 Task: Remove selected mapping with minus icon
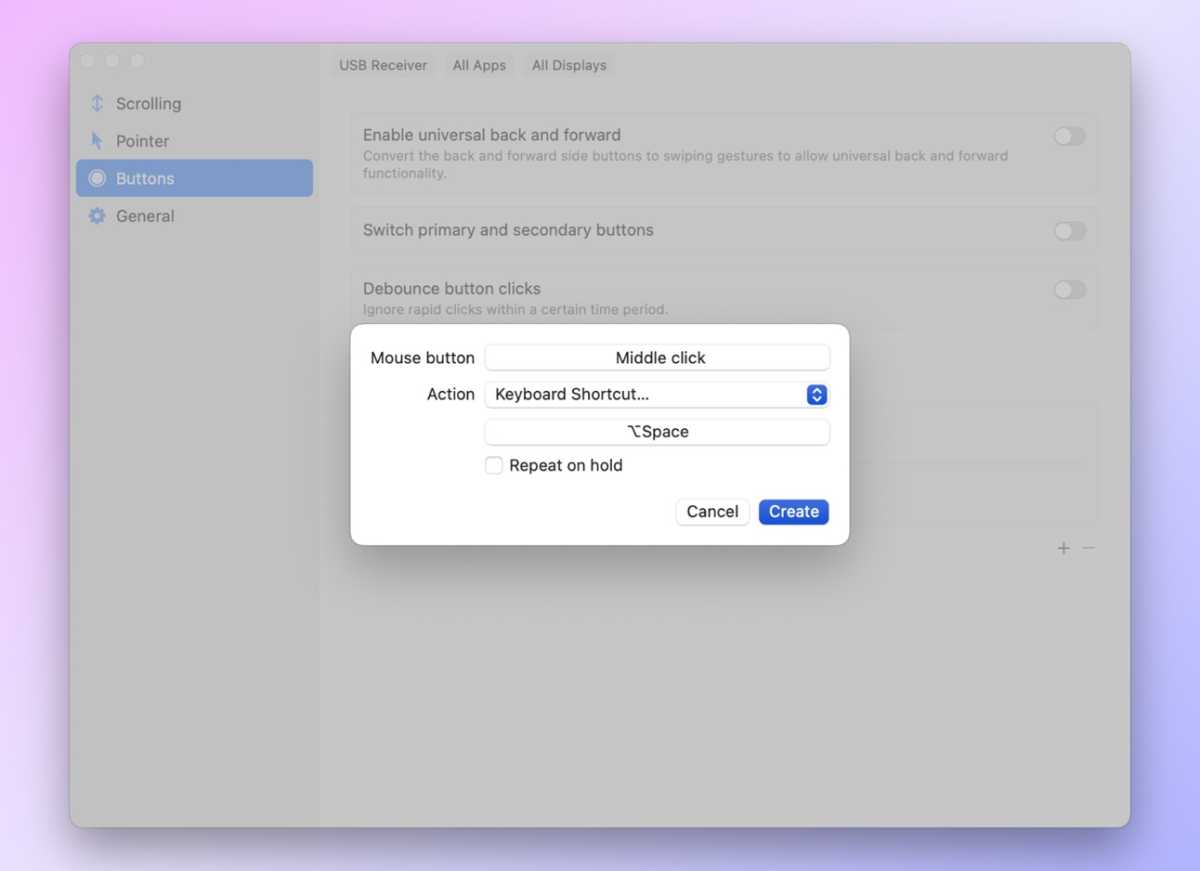(x=1089, y=548)
